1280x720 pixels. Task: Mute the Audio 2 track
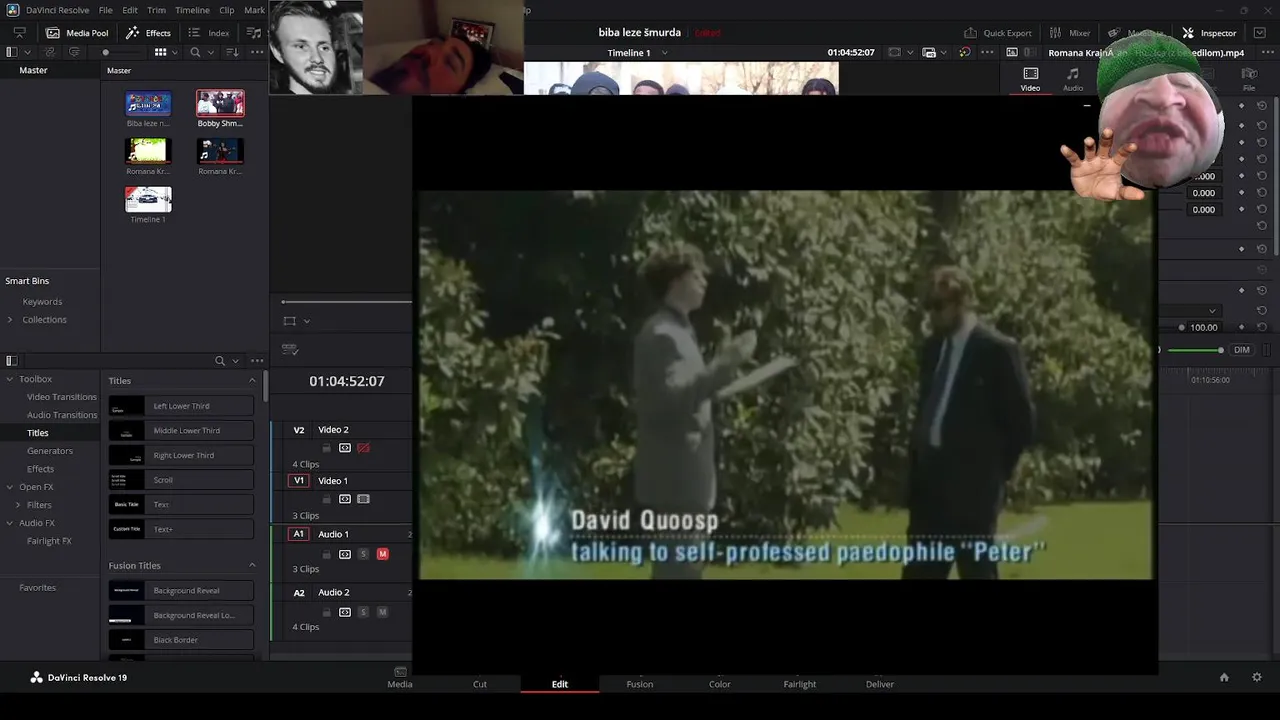tap(382, 612)
